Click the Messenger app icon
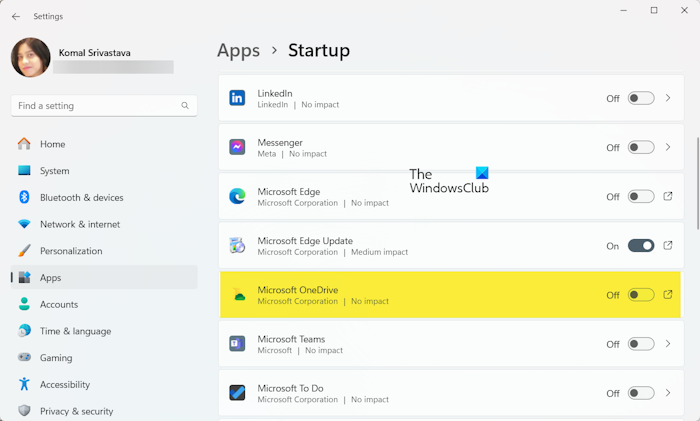The image size is (700, 421). coord(237,147)
